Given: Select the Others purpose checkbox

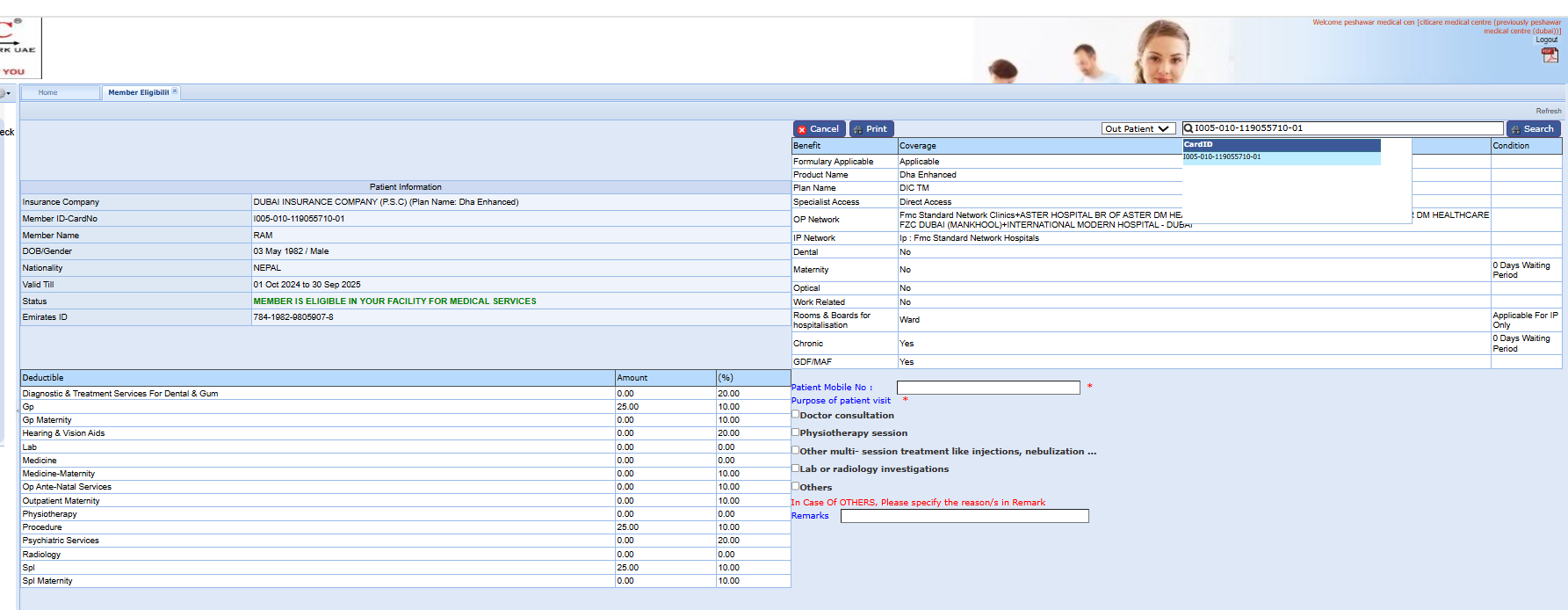Looking at the screenshot, I should click(x=796, y=486).
